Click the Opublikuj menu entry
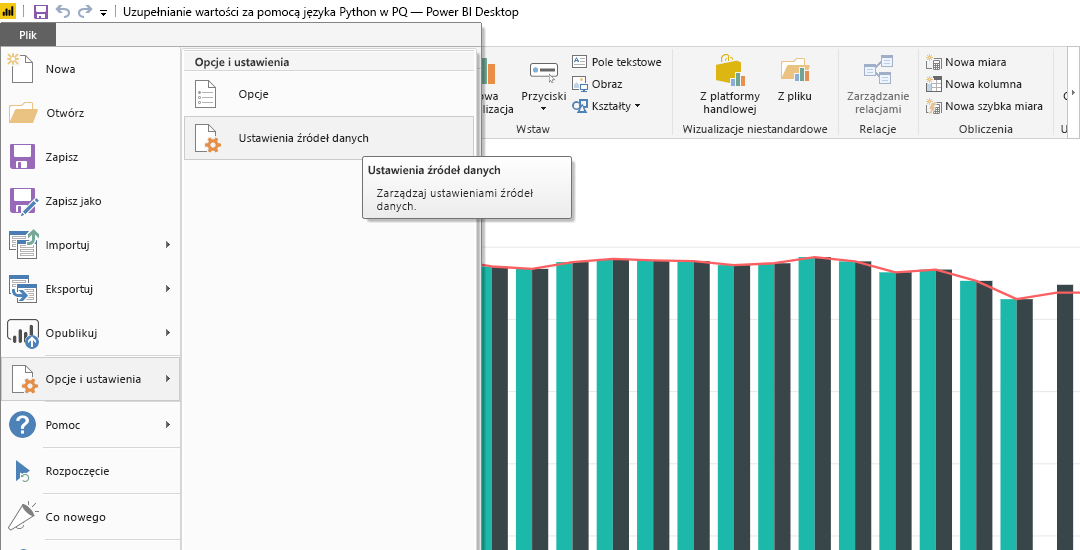Screen dimensions: 1080x550 point(90,333)
